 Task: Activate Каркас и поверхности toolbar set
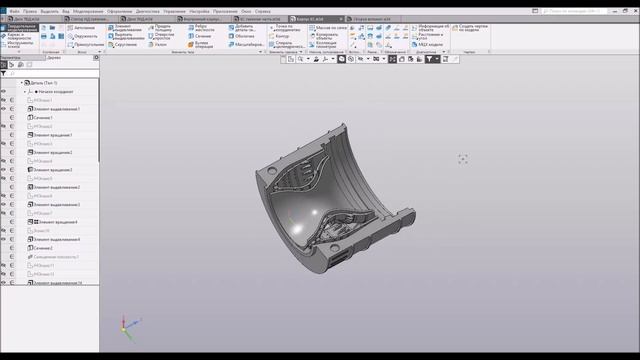pos(17,36)
